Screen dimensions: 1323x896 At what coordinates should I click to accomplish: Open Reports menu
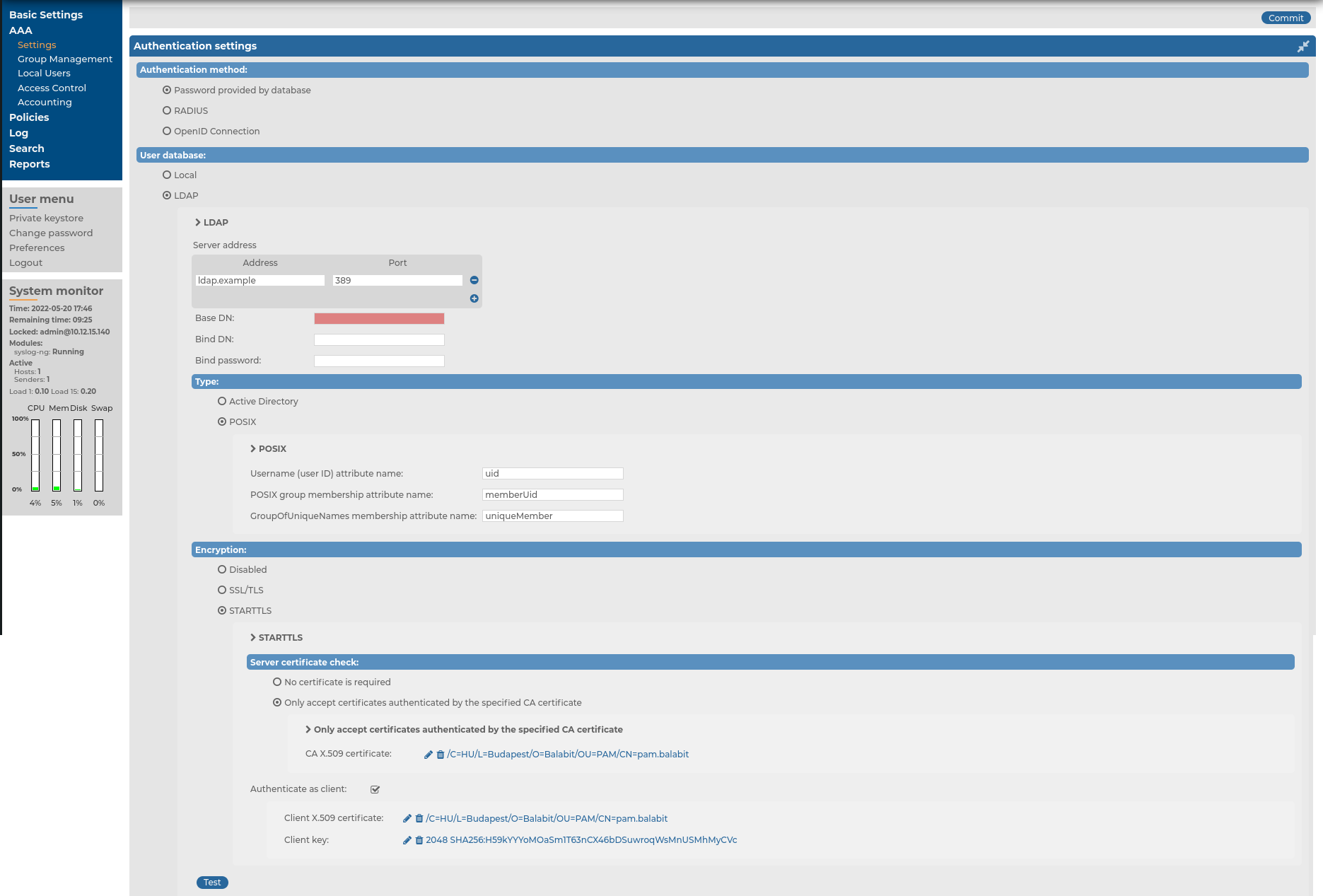pos(29,164)
